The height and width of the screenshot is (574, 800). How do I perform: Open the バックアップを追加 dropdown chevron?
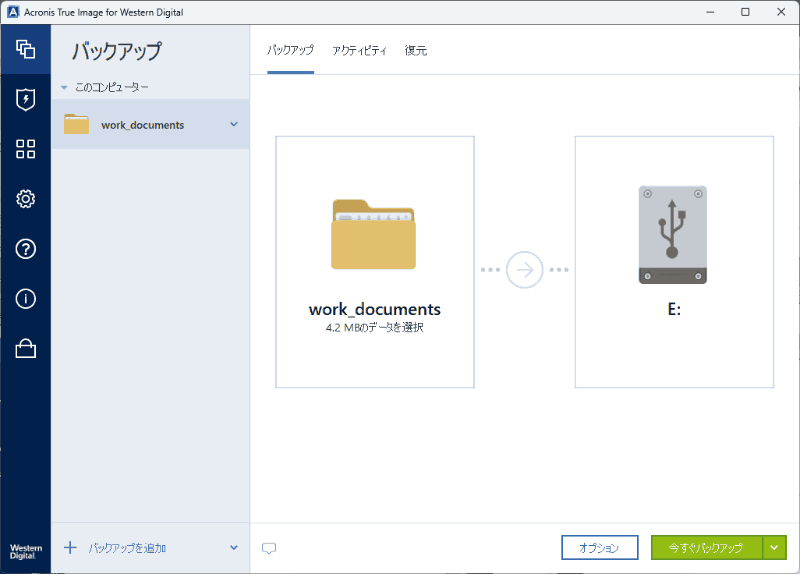coord(234,547)
